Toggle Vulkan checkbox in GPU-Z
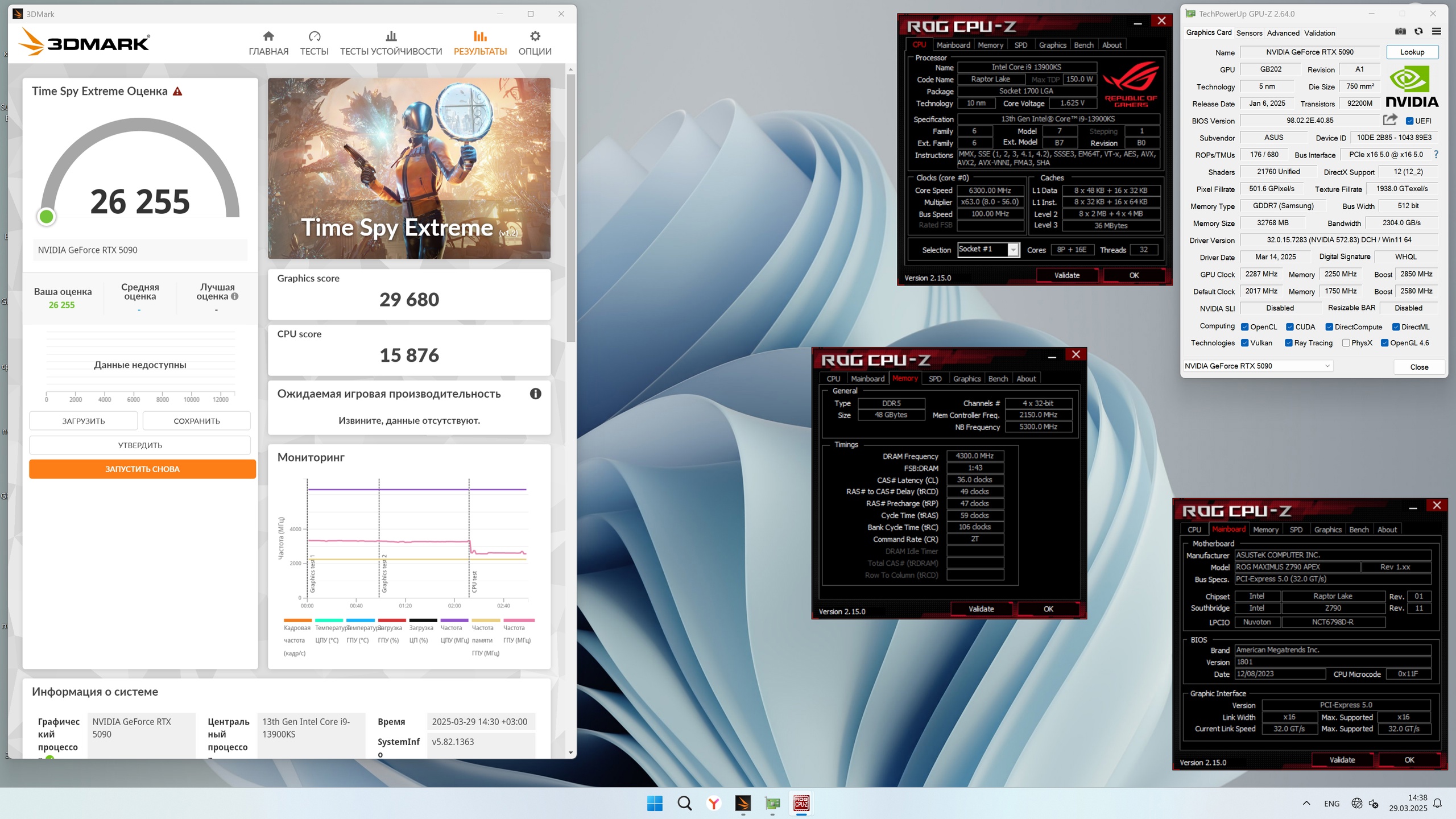This screenshot has height=819, width=1456. pyautogui.click(x=1244, y=342)
